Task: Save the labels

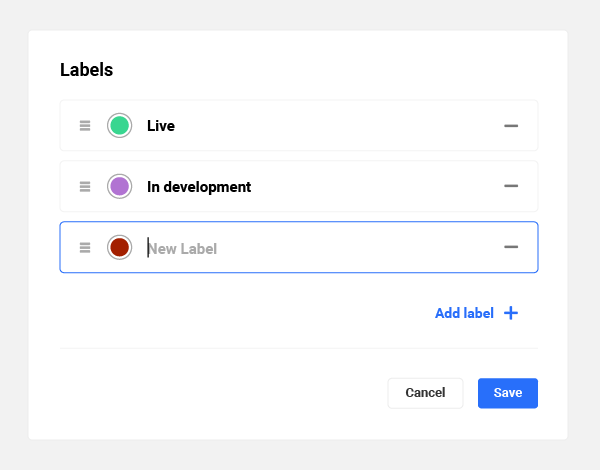Action: (x=508, y=393)
